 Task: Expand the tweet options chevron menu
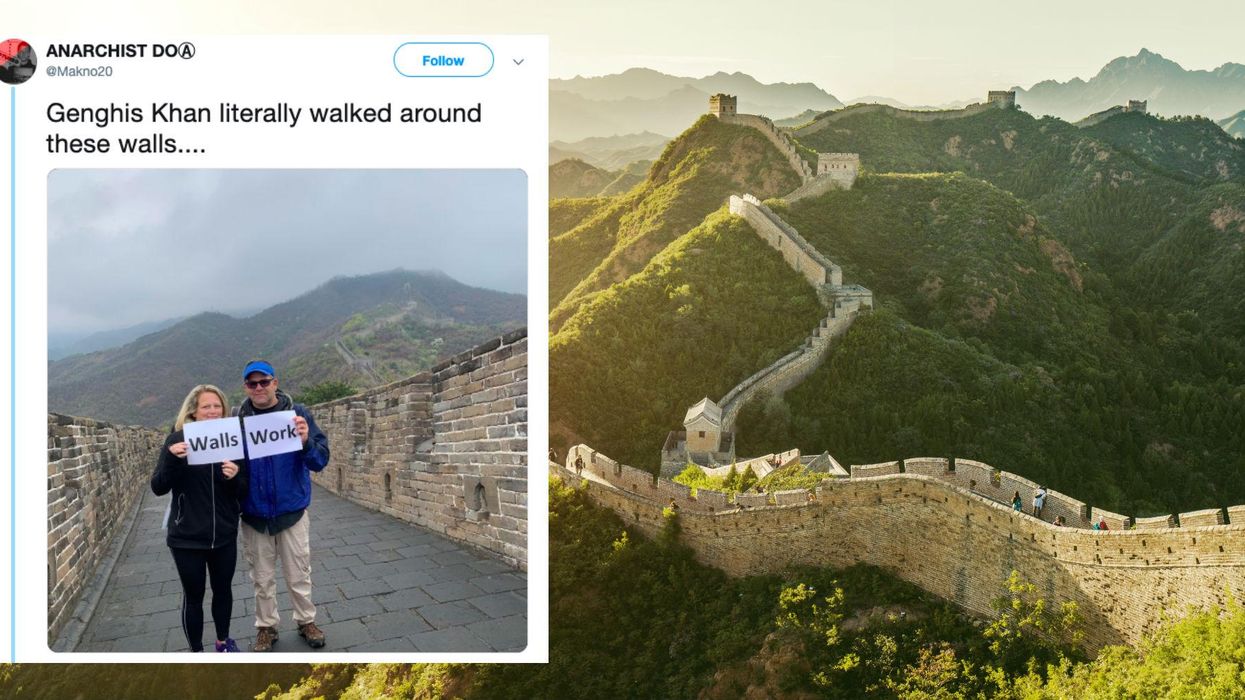coord(518,62)
